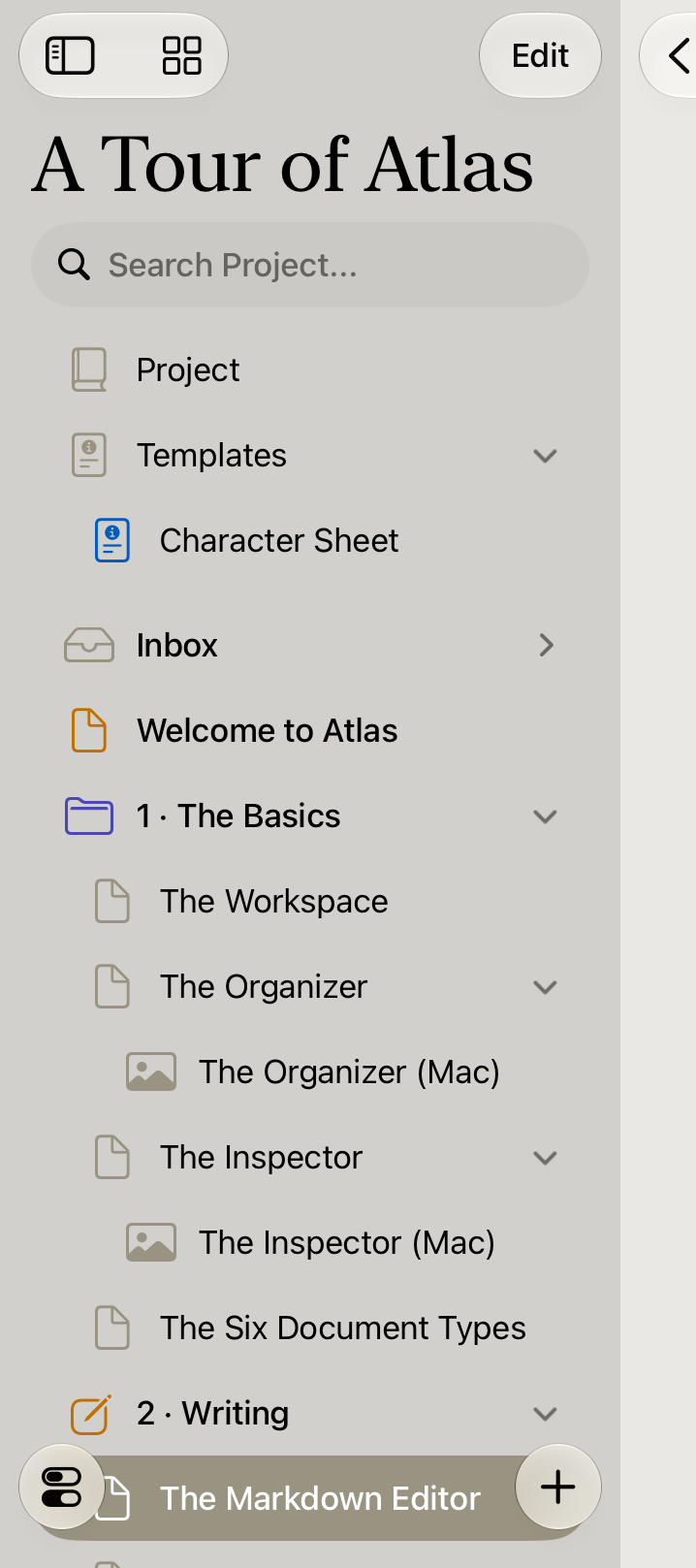Select the 2 · Writing section
The width and height of the screenshot is (696, 1568).
310,1413
